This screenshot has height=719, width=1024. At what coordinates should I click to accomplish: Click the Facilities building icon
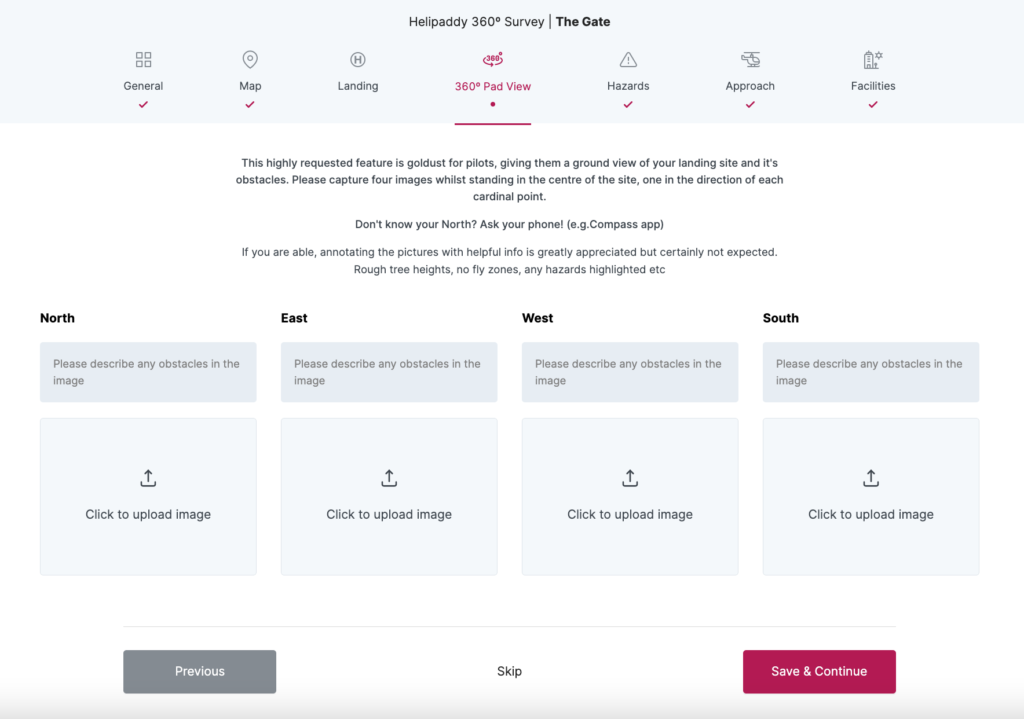873,60
